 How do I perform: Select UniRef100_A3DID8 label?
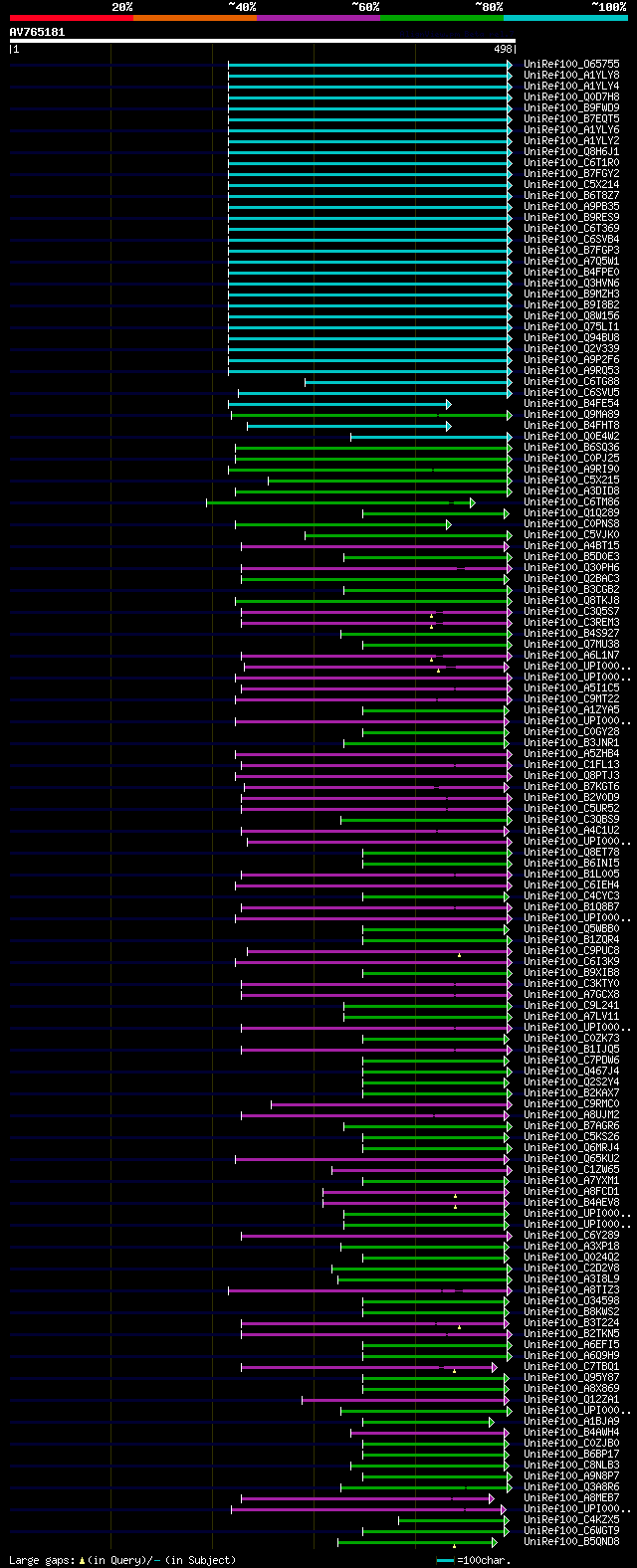572,491
